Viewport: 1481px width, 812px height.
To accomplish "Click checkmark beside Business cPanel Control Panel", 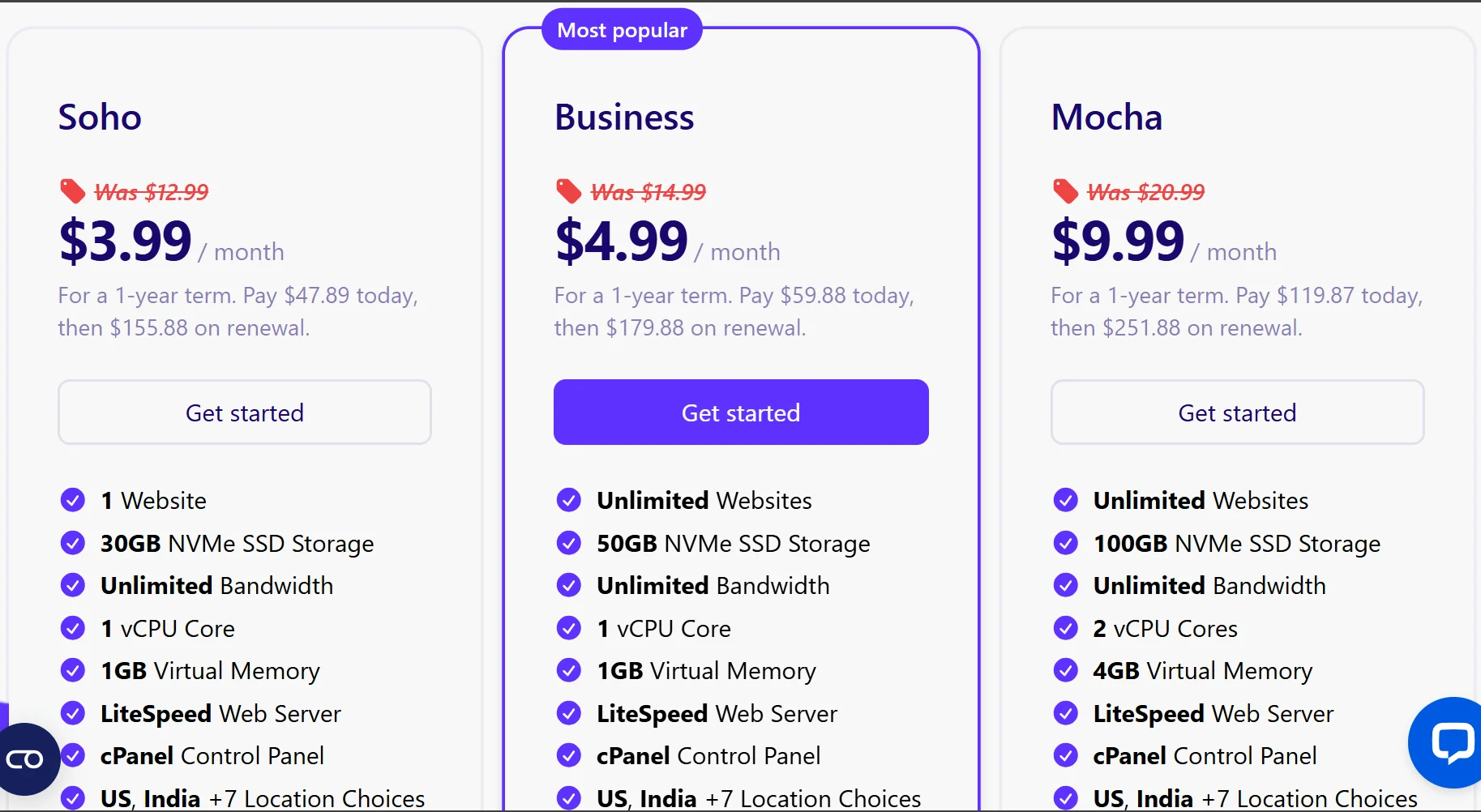I will (569, 755).
